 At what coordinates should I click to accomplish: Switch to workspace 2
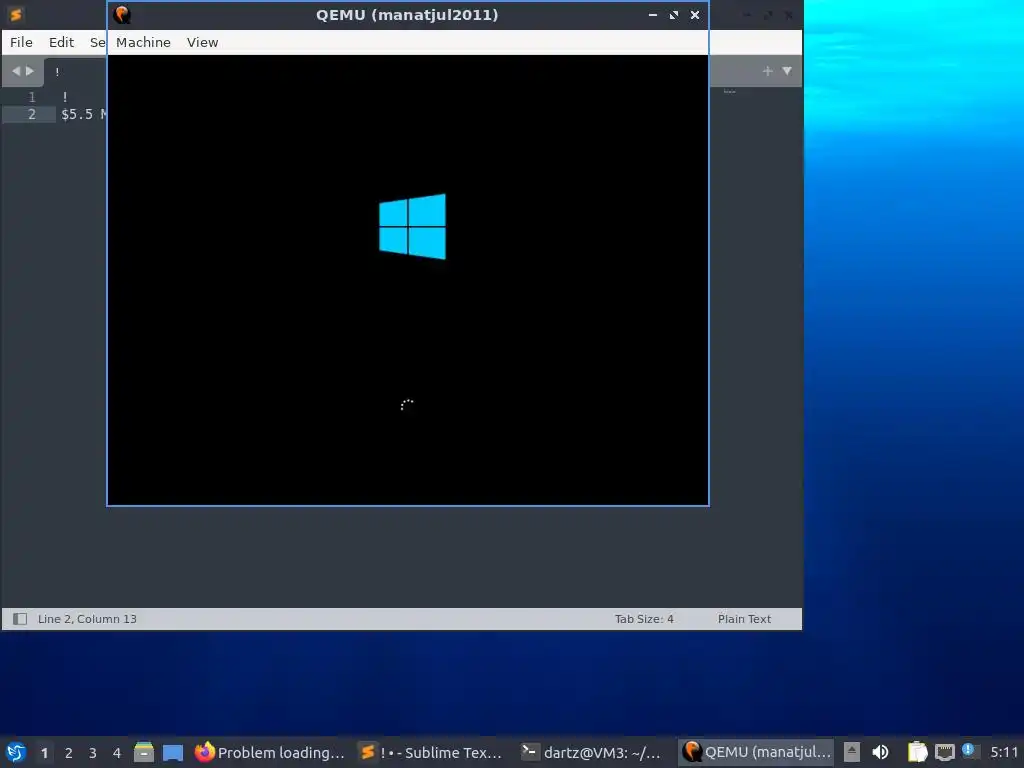[69, 753]
